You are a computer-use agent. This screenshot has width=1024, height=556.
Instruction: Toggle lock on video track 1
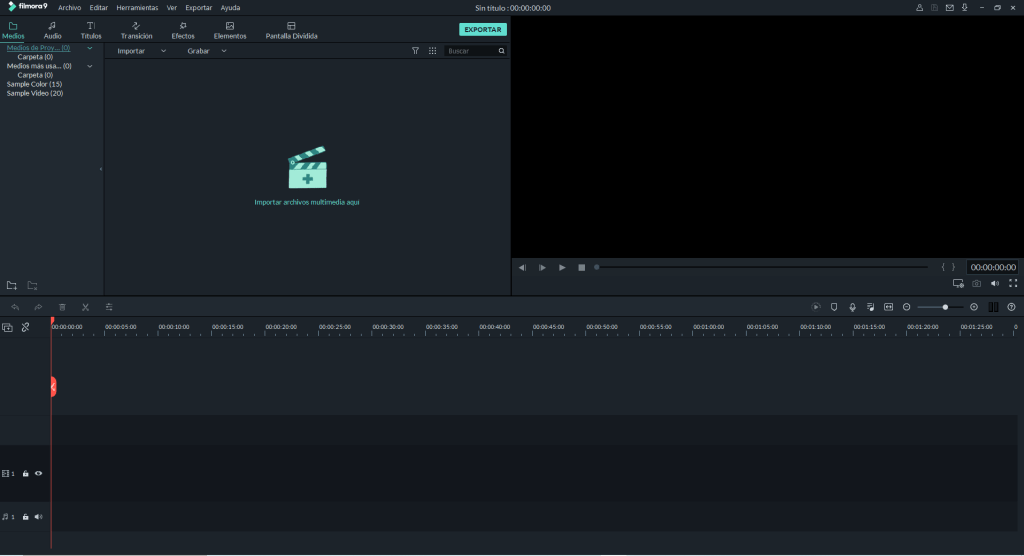pos(26,473)
